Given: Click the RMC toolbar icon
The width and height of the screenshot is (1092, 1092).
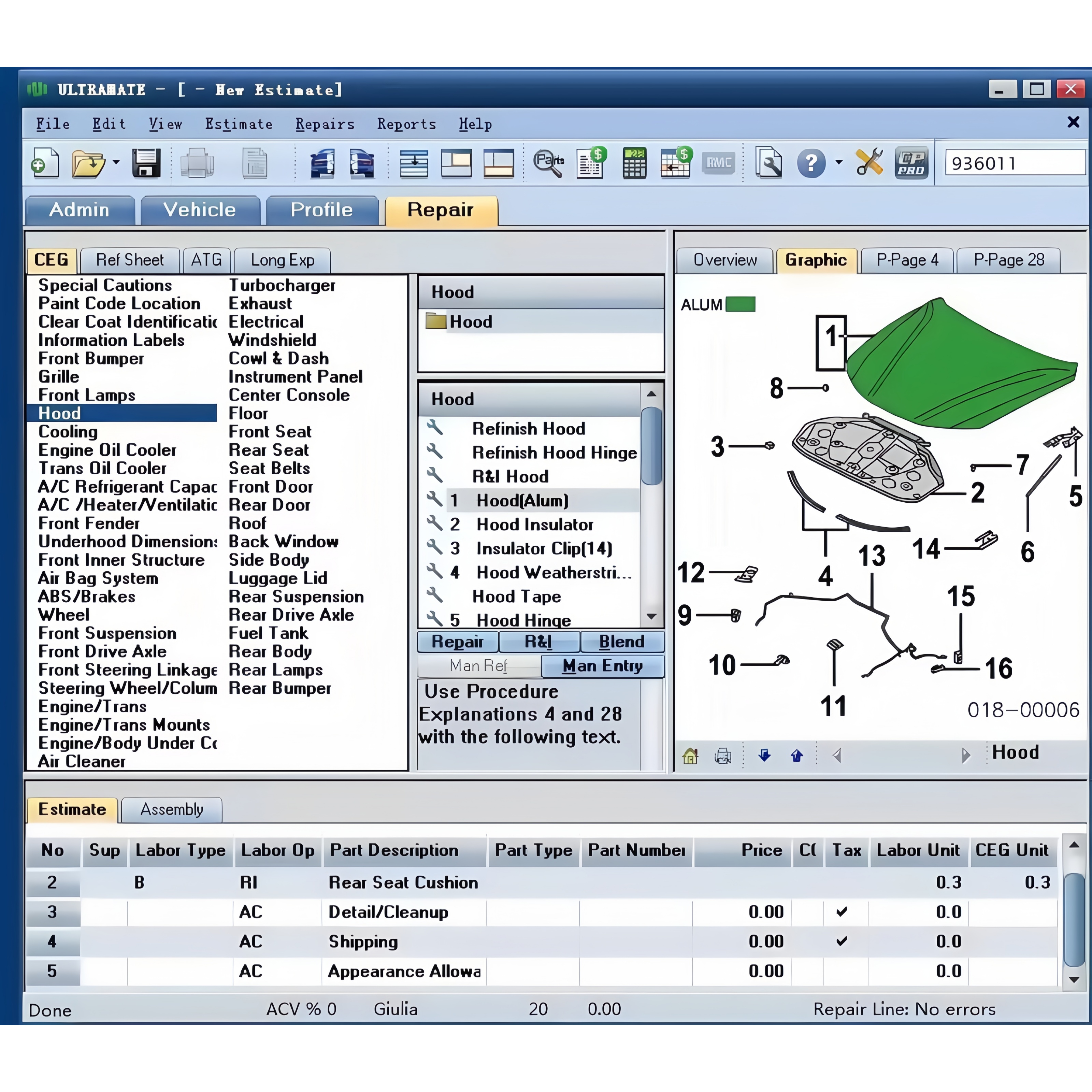Looking at the screenshot, I should (718, 163).
